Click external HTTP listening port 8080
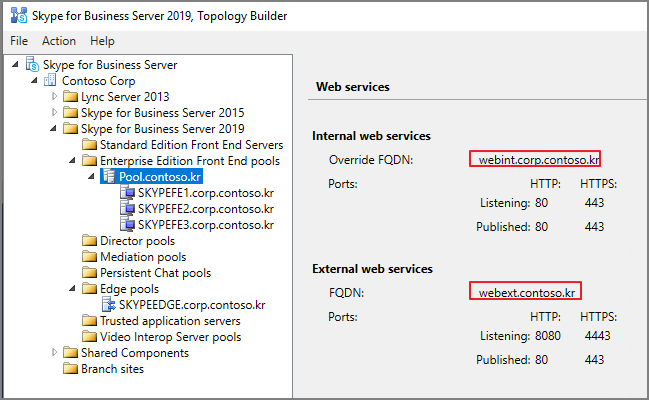649x400 pixels. click(x=548, y=335)
